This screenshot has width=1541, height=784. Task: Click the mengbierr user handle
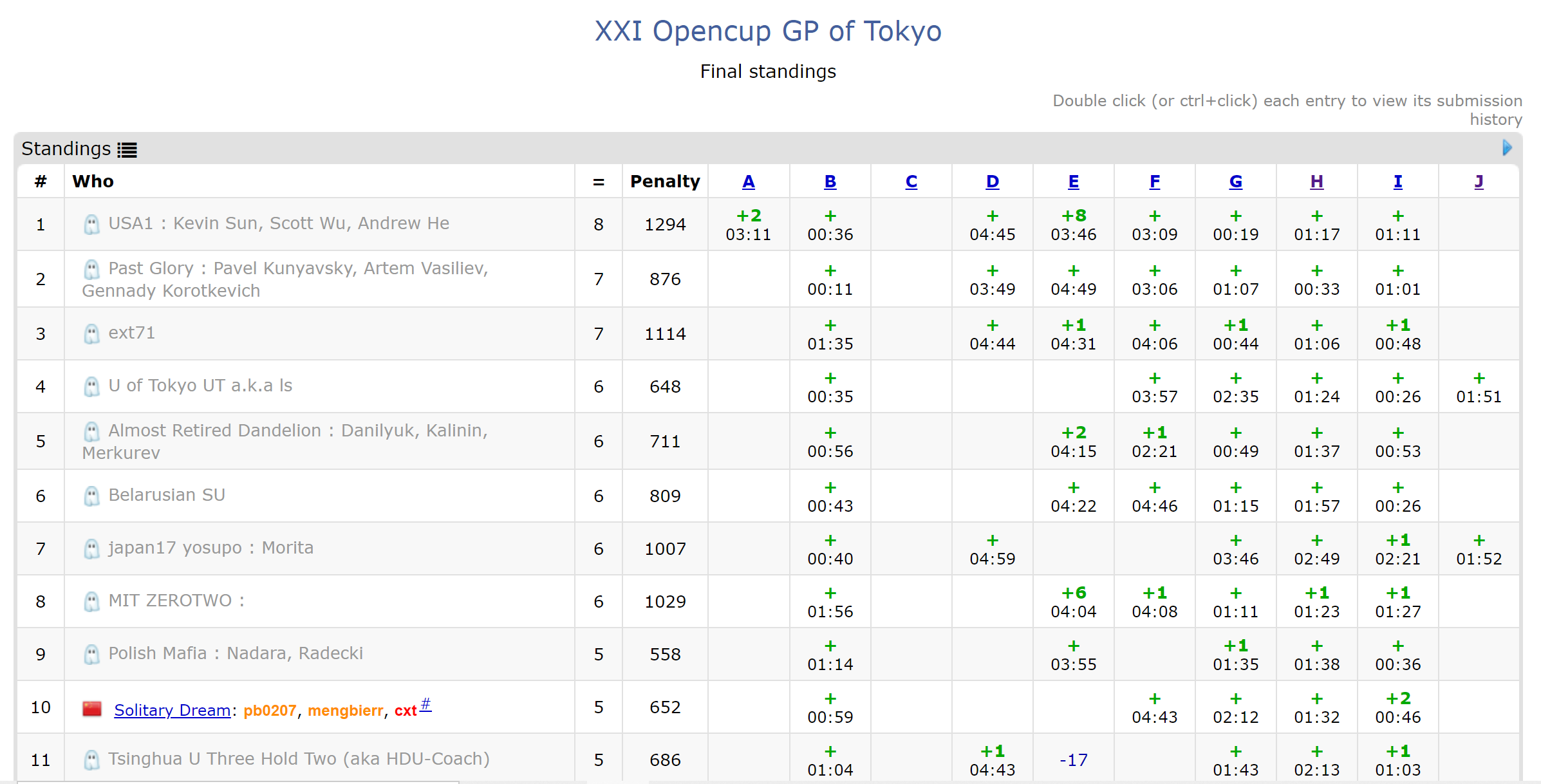[x=345, y=711]
